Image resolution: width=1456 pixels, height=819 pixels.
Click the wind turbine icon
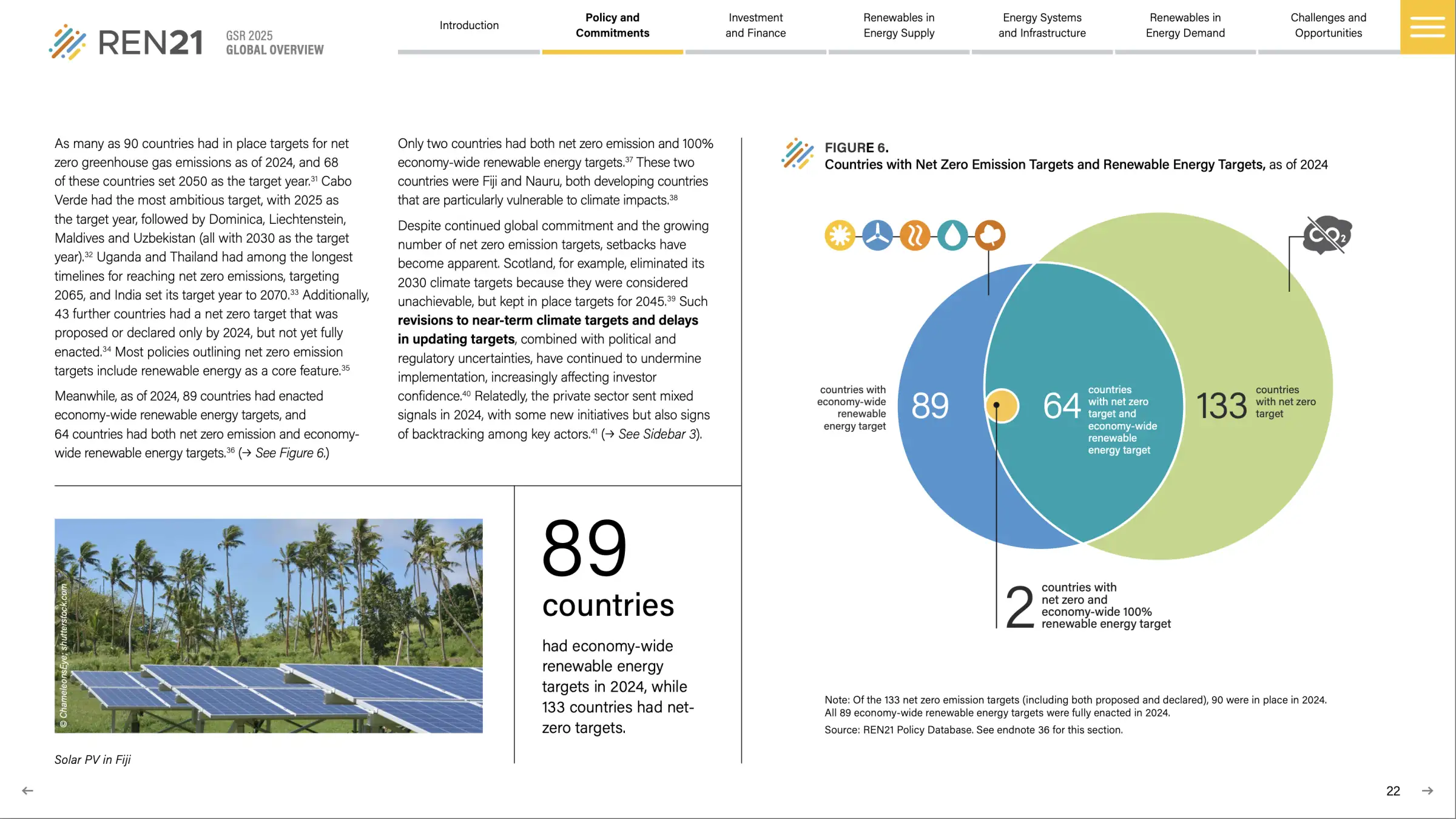point(877,235)
